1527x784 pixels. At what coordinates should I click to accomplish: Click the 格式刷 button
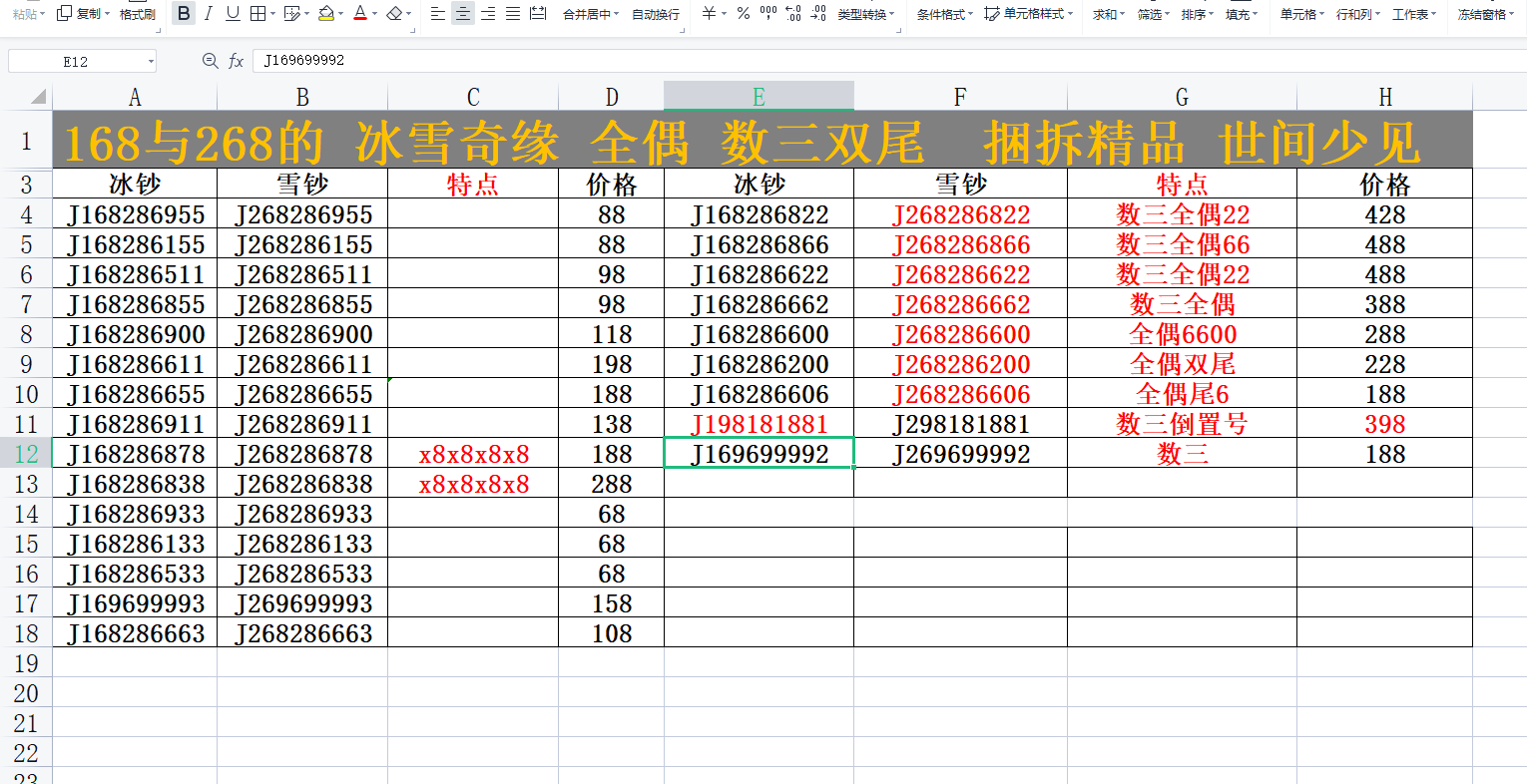(137, 14)
